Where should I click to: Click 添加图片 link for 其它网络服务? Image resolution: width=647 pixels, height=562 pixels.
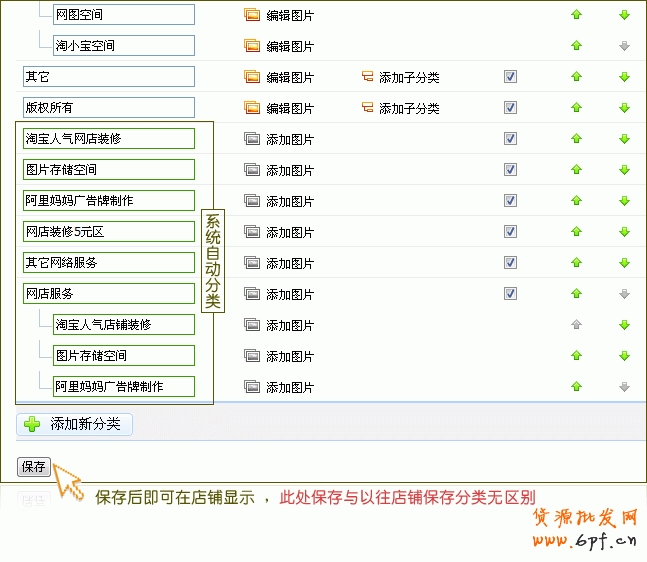(x=289, y=263)
